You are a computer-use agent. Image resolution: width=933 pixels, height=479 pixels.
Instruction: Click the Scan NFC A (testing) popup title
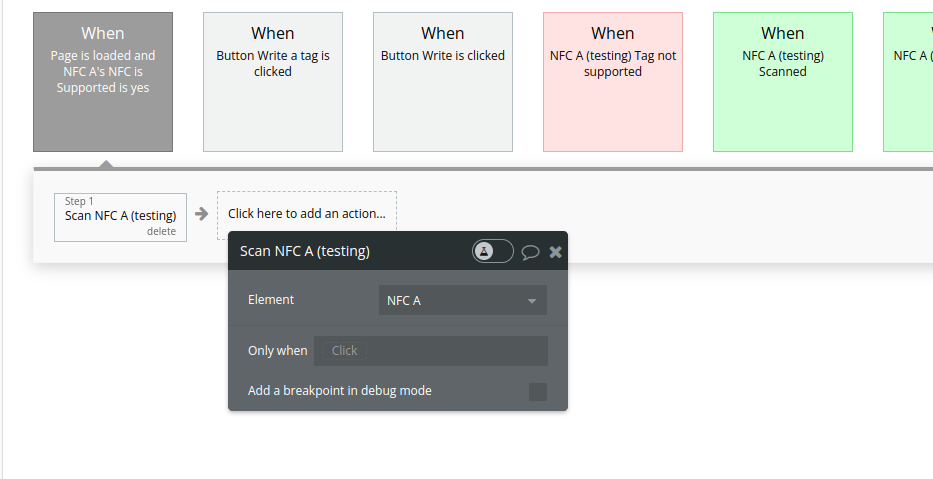(x=305, y=251)
